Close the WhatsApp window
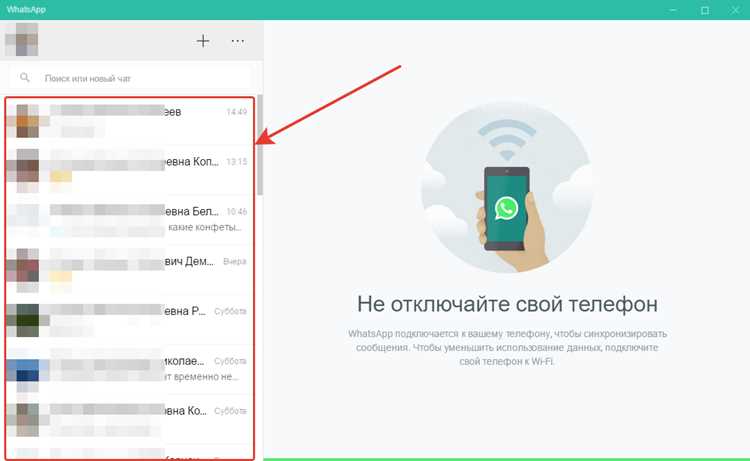The width and height of the screenshot is (750, 461). click(735, 10)
